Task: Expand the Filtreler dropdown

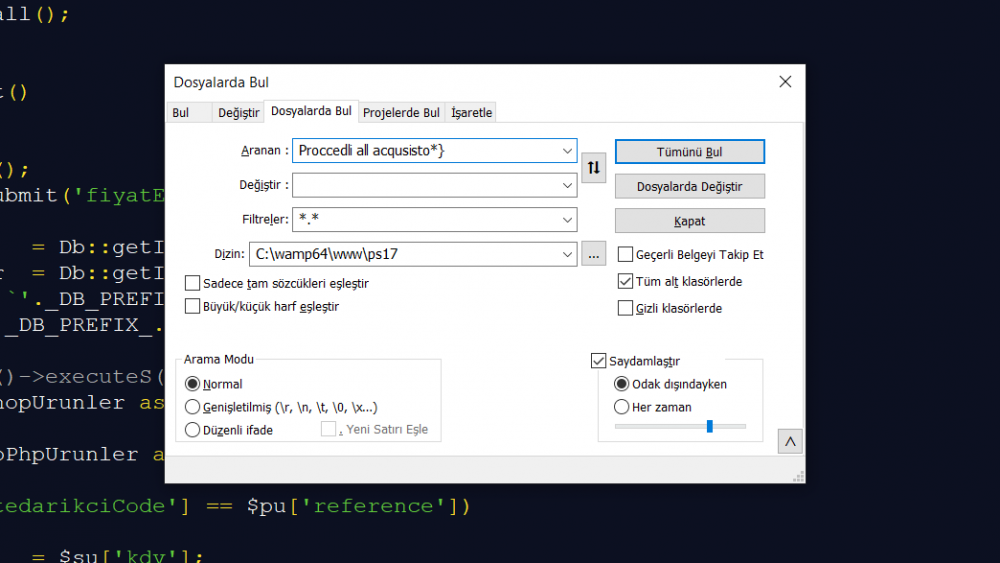Action: (x=567, y=219)
